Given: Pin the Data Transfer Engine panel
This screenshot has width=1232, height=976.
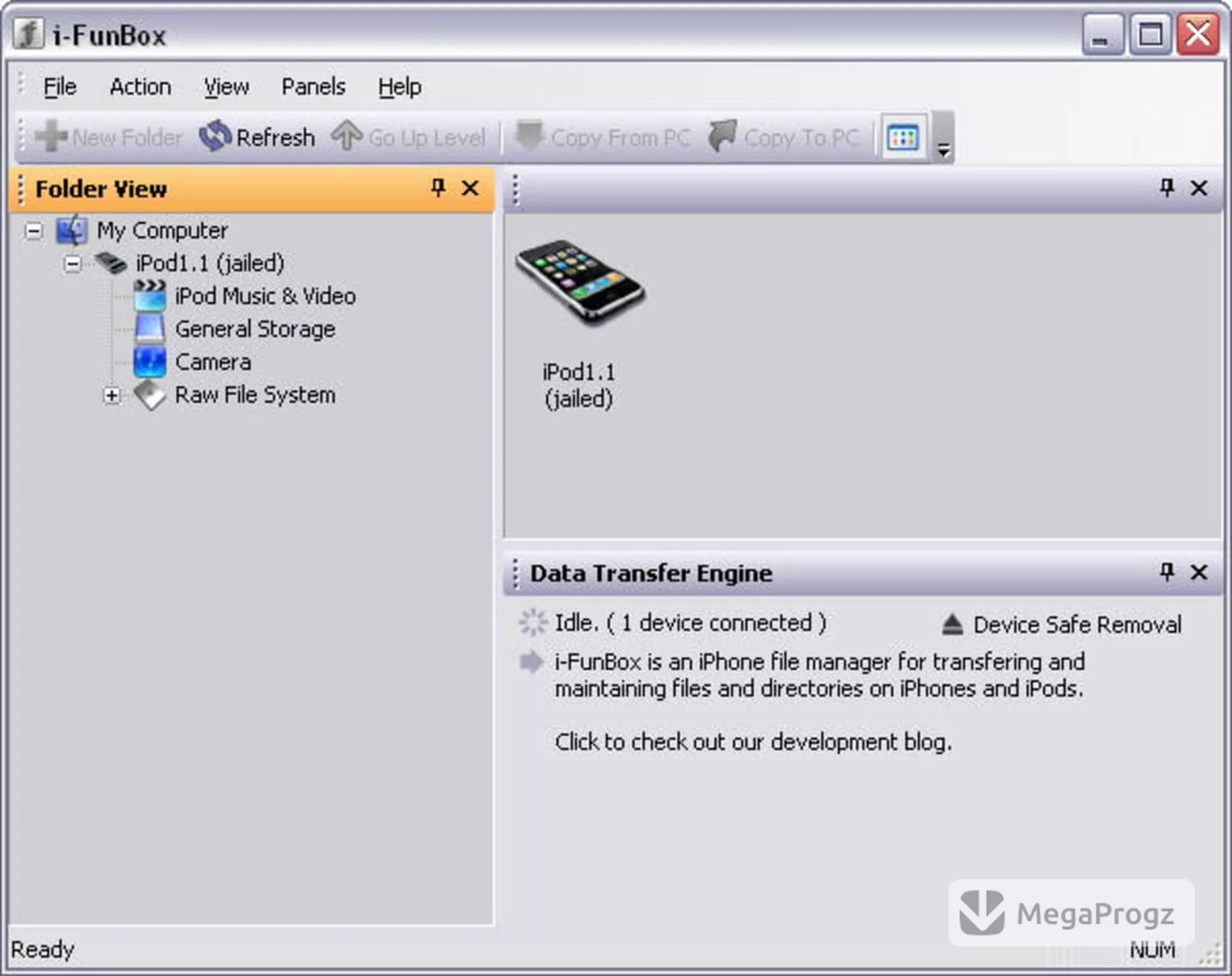Looking at the screenshot, I should point(1167,572).
